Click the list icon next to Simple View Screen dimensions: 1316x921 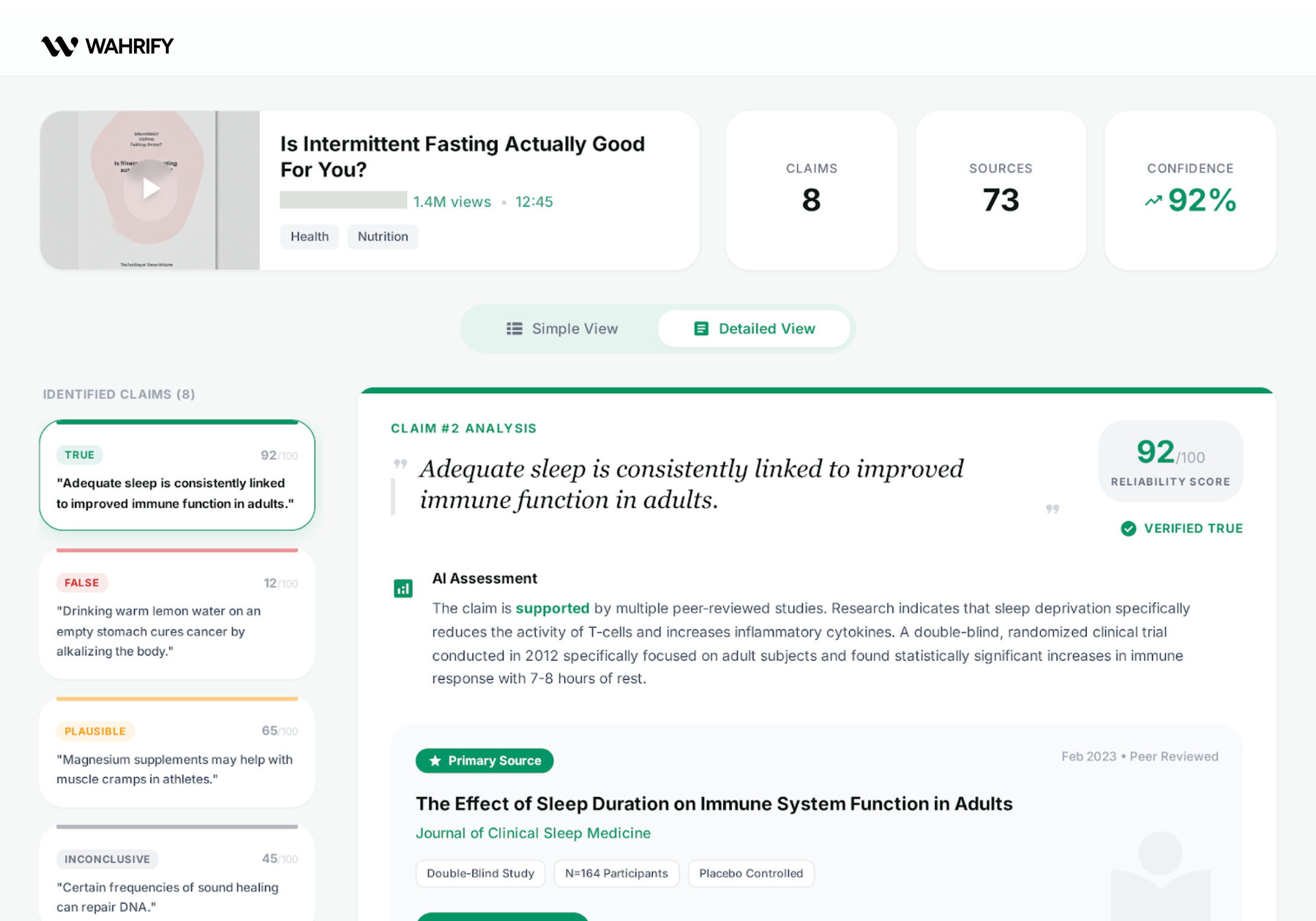[514, 328]
